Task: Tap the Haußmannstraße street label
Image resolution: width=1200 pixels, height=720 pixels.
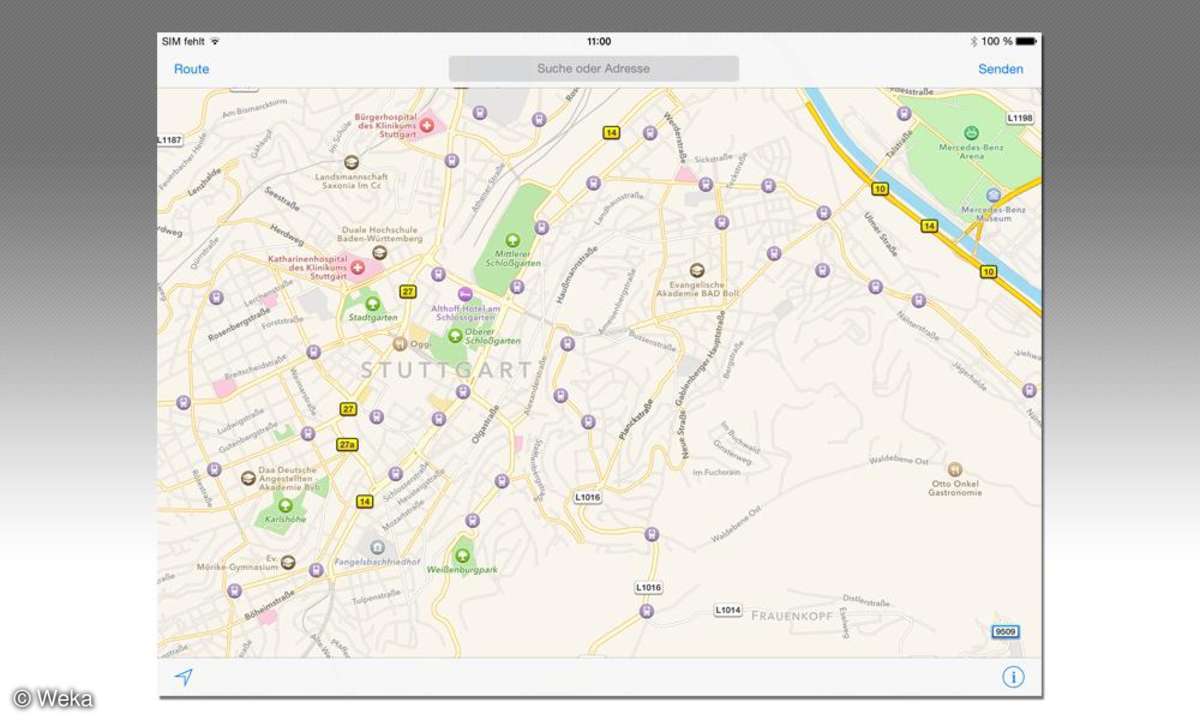Action: [576, 275]
